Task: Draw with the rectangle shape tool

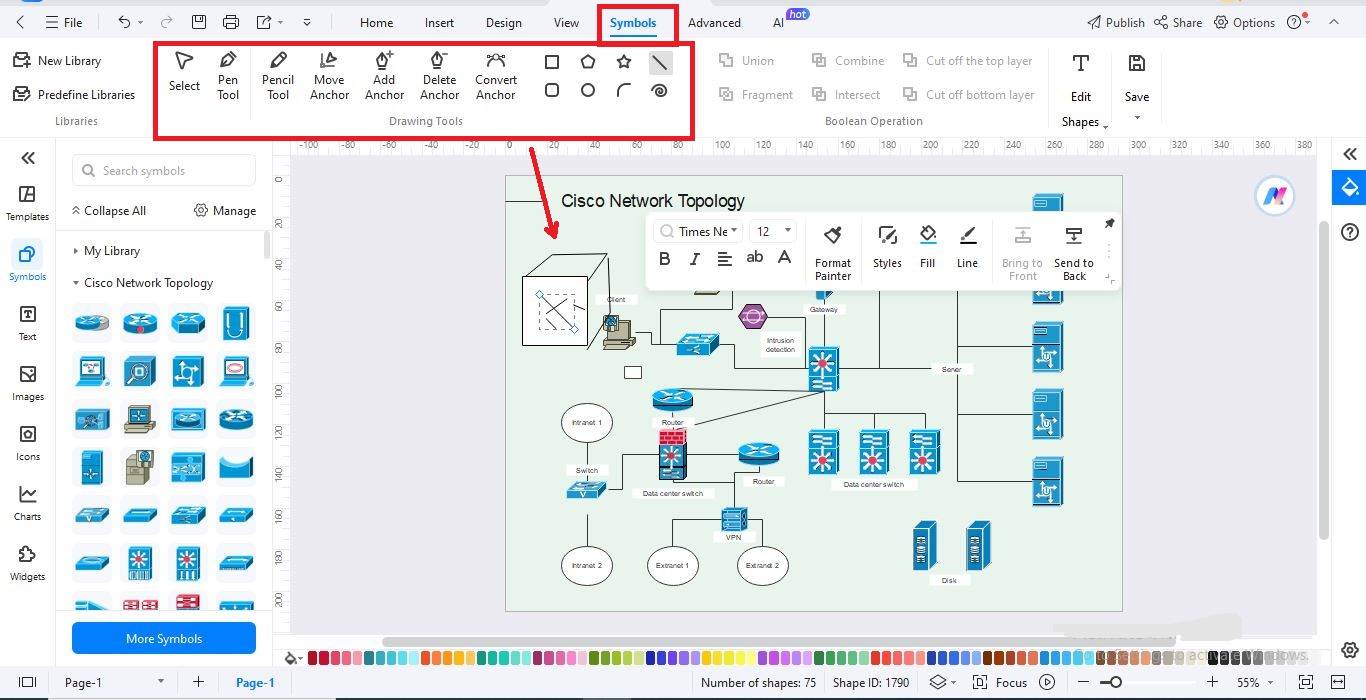Action: click(x=552, y=62)
